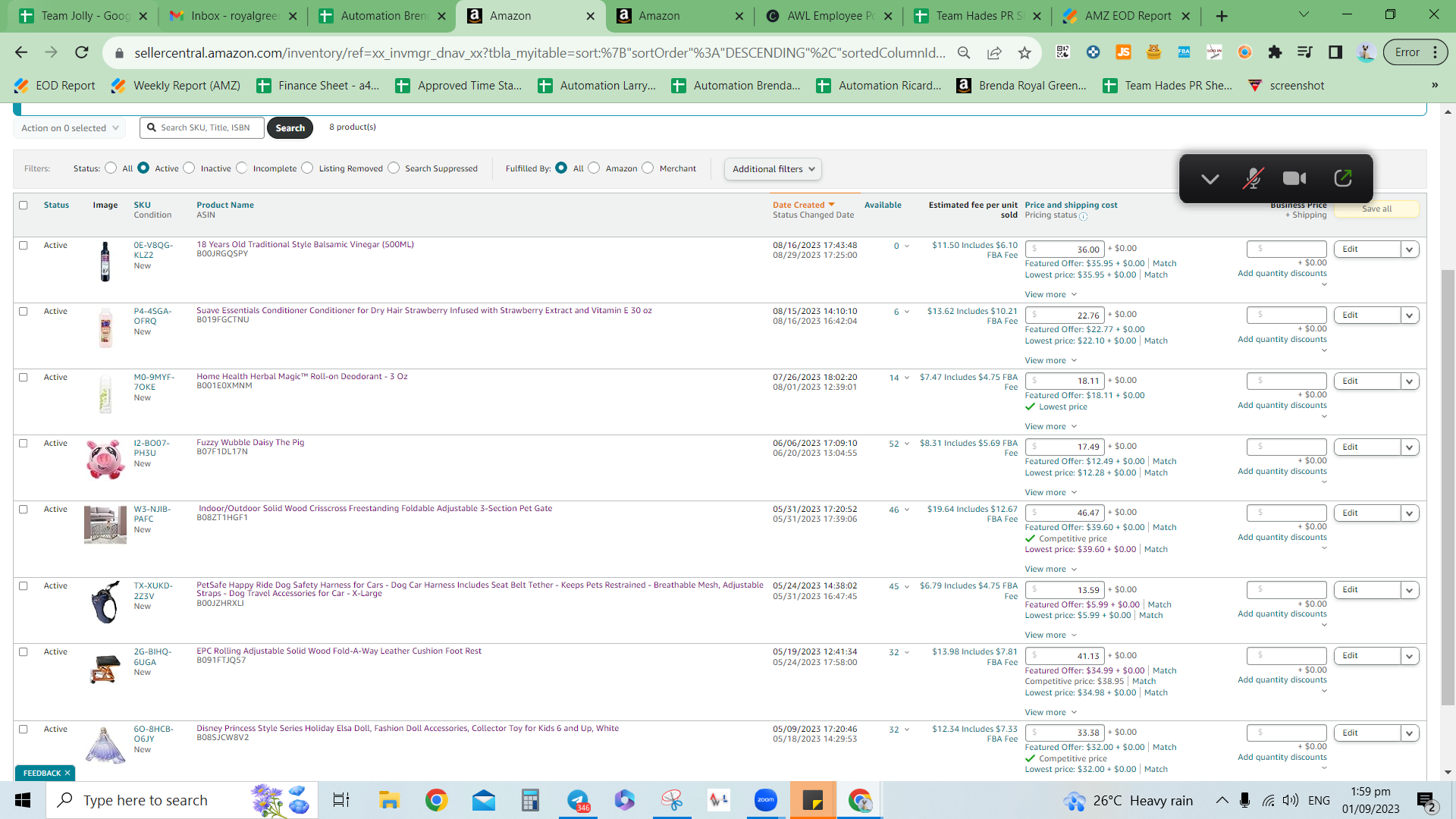Click Save all button
Screen dimensions: 1456x819
[1376, 209]
